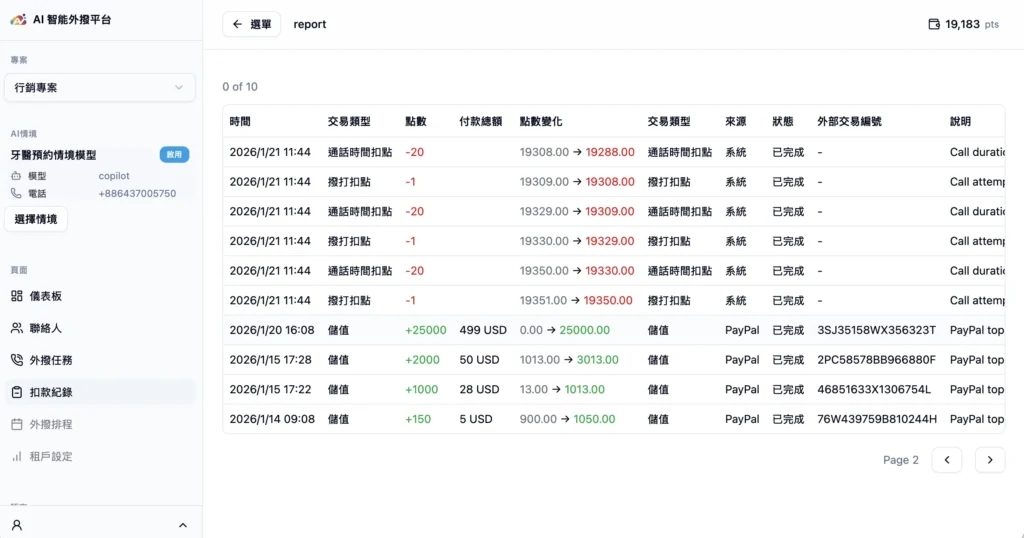Click transaction ID 2PC58578BB966880F
1024x538 pixels.
coord(876,360)
